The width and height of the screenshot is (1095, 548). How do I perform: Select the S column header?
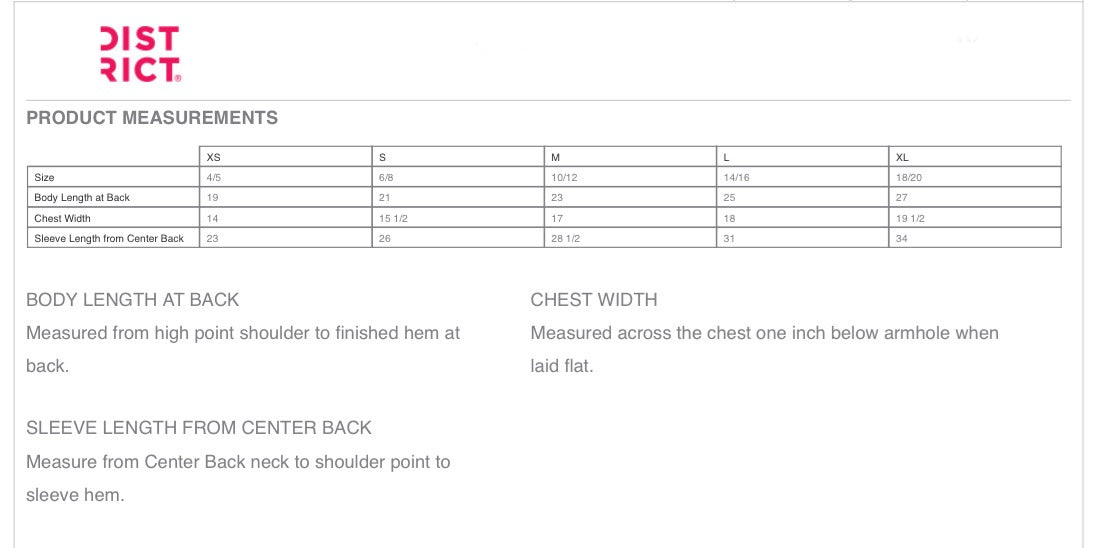[x=383, y=157]
